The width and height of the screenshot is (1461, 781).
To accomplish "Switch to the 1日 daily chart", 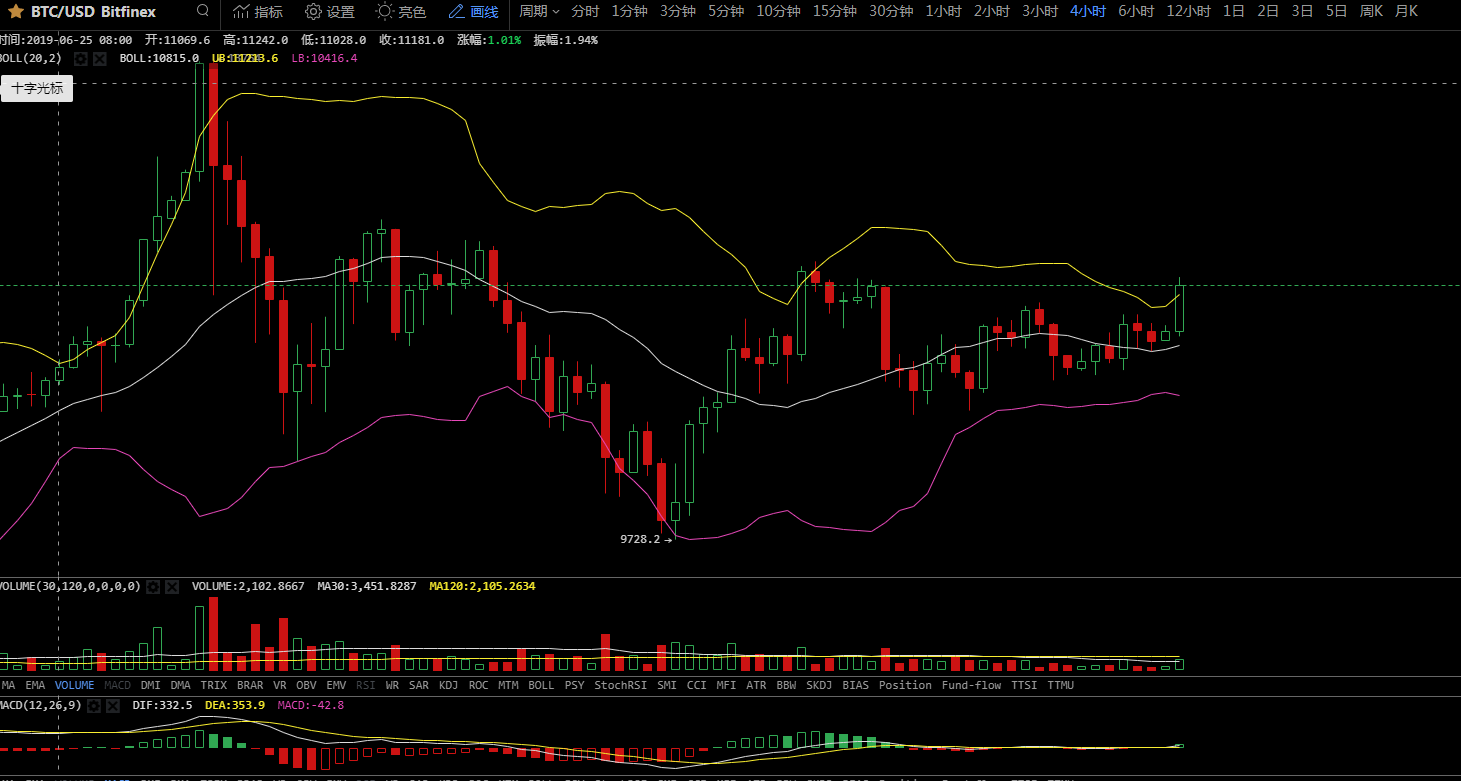I will point(1234,12).
